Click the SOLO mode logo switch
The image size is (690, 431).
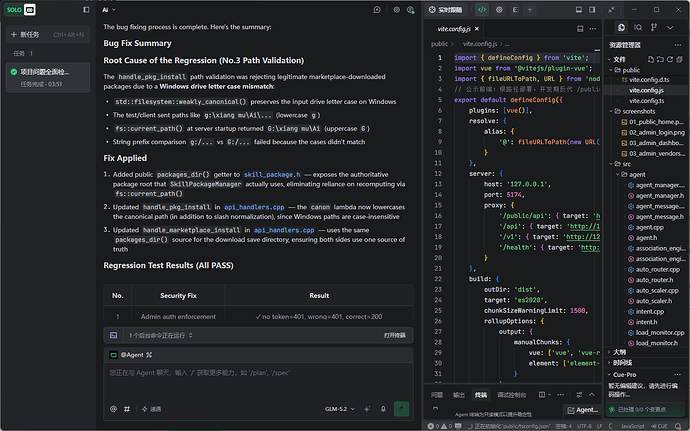(x=20, y=10)
